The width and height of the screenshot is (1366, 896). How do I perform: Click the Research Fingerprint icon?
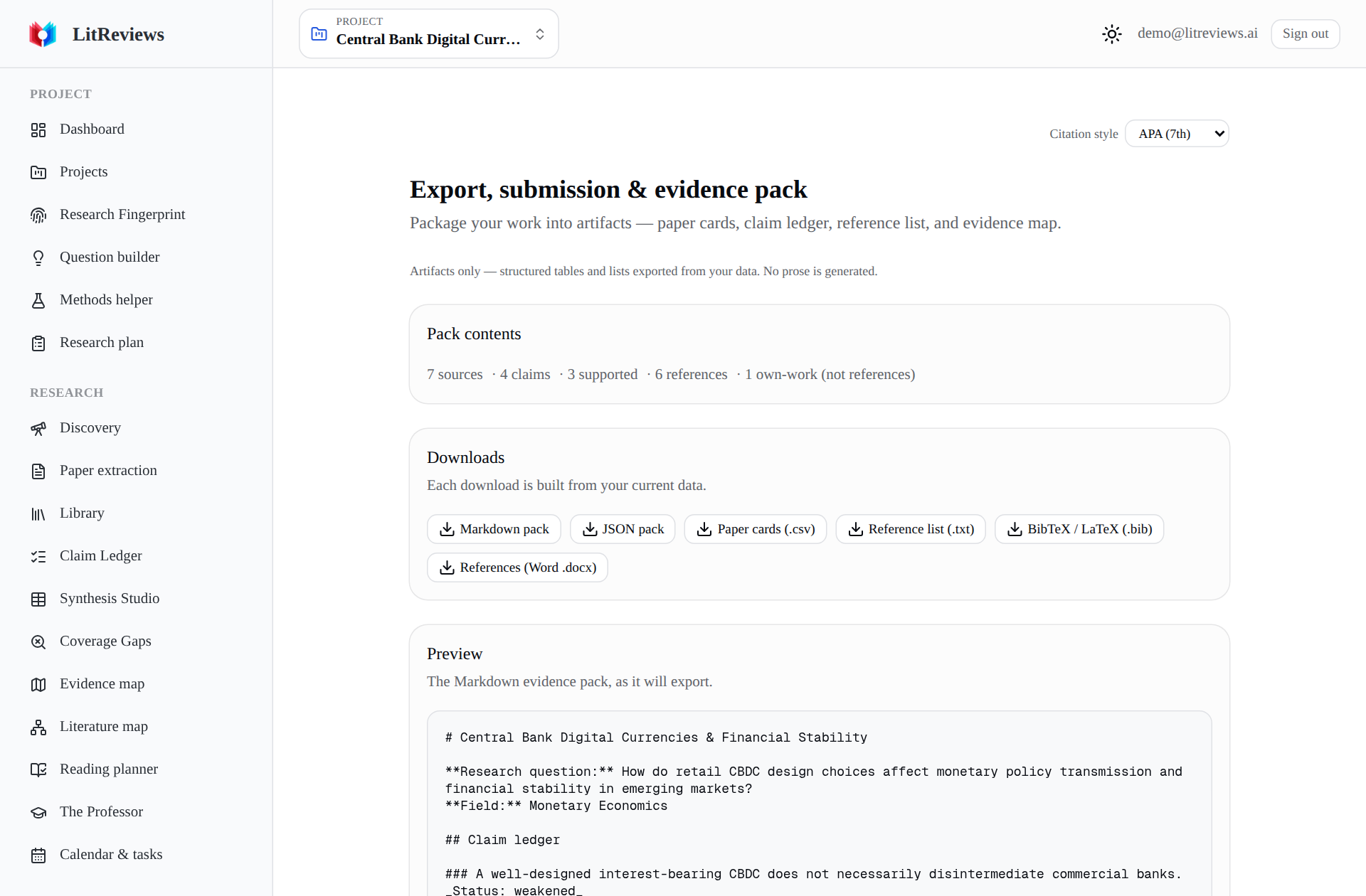[x=38, y=215]
